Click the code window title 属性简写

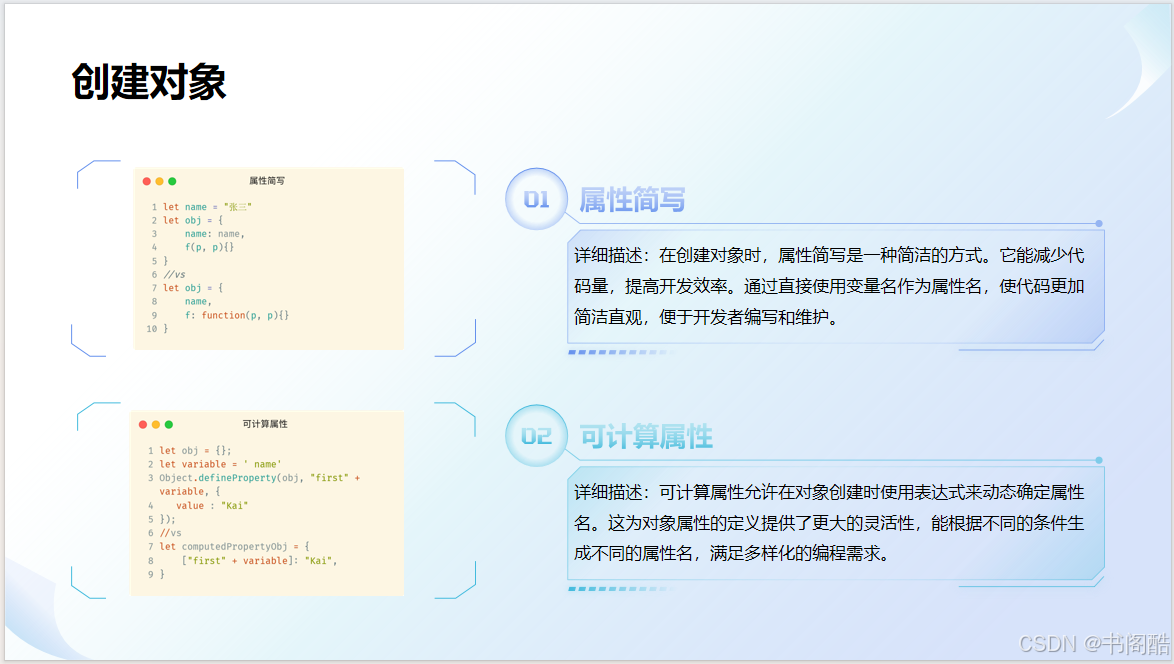click(x=267, y=180)
